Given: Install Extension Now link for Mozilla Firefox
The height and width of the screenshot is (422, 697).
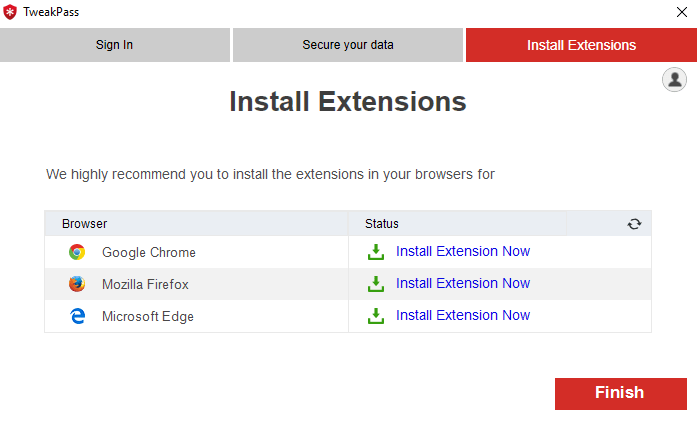Looking at the screenshot, I should click(462, 284).
